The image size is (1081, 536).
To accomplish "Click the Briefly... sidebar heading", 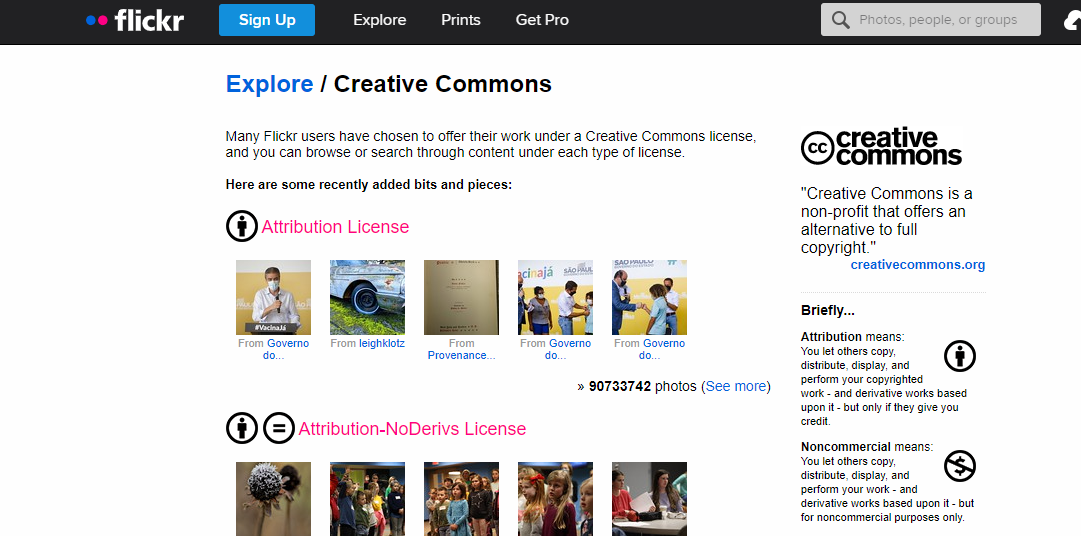I will pyautogui.click(x=827, y=310).
